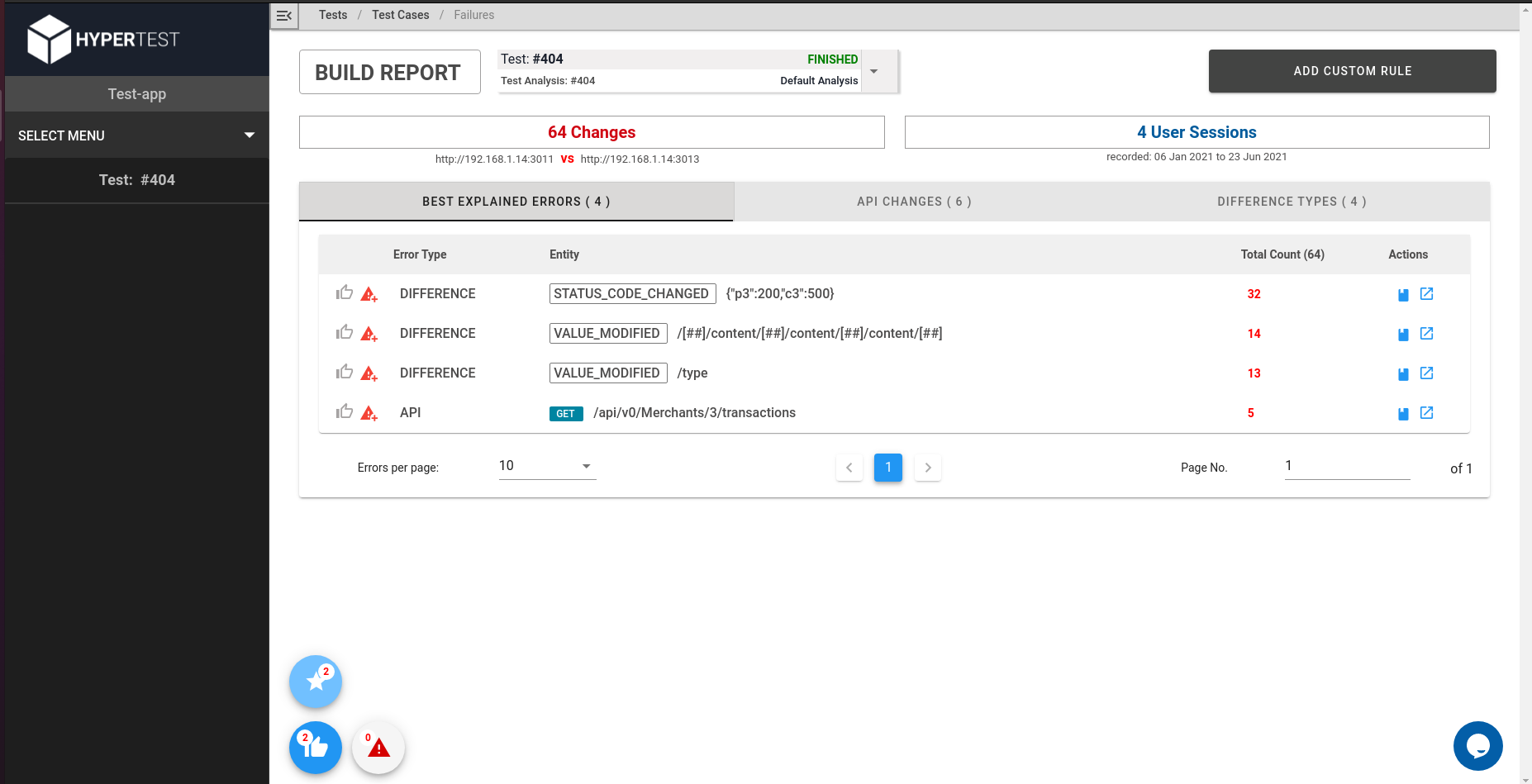Click Test: #404 in the sidebar
The height and width of the screenshot is (784, 1532).
(137, 180)
